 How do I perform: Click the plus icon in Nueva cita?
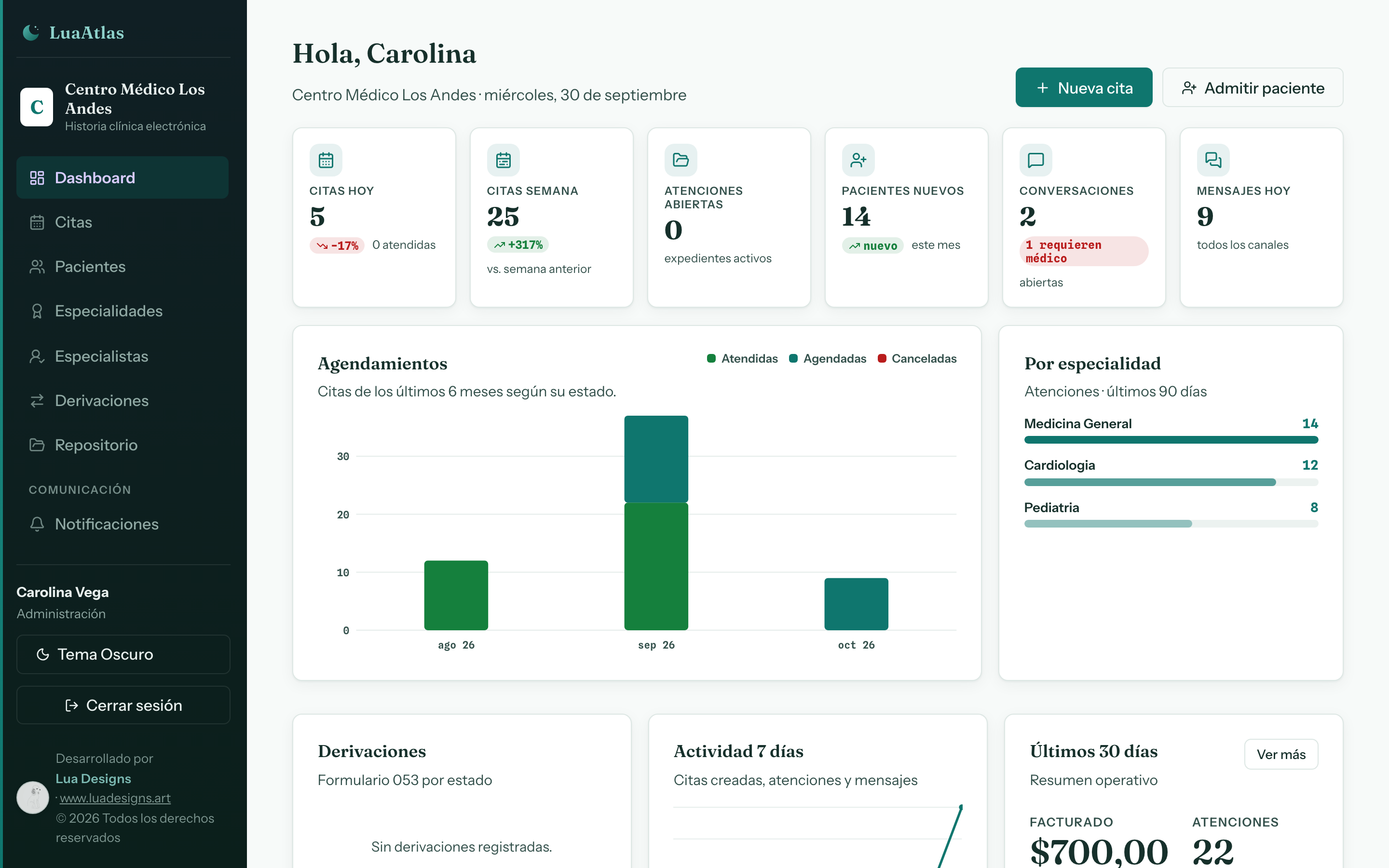[x=1043, y=88]
